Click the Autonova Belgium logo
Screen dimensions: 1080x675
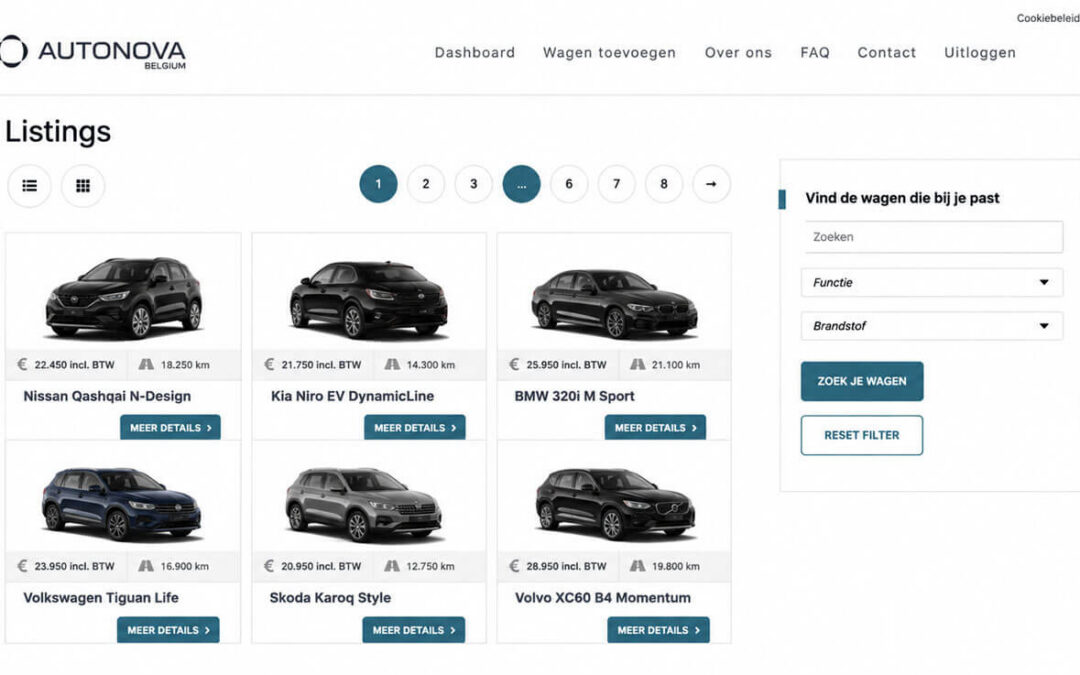[x=93, y=53]
